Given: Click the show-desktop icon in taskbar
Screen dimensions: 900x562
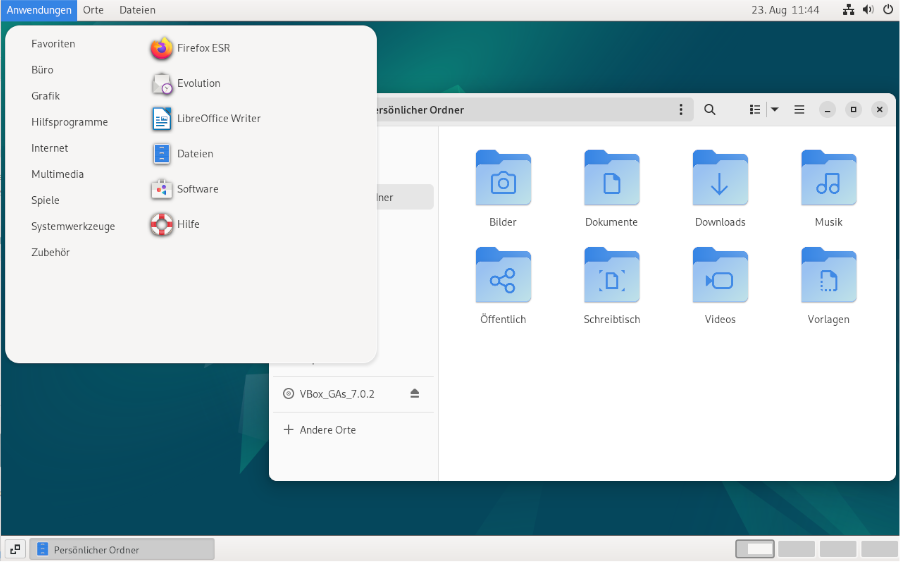Looking at the screenshot, I should (15, 549).
